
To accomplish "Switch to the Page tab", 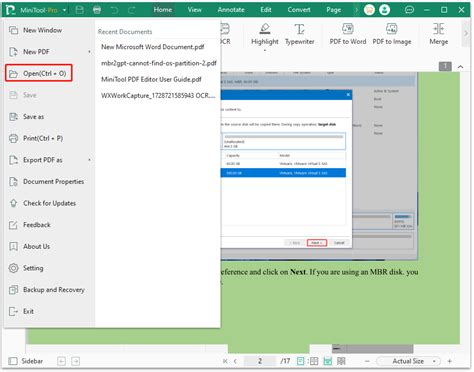I will point(334,10).
